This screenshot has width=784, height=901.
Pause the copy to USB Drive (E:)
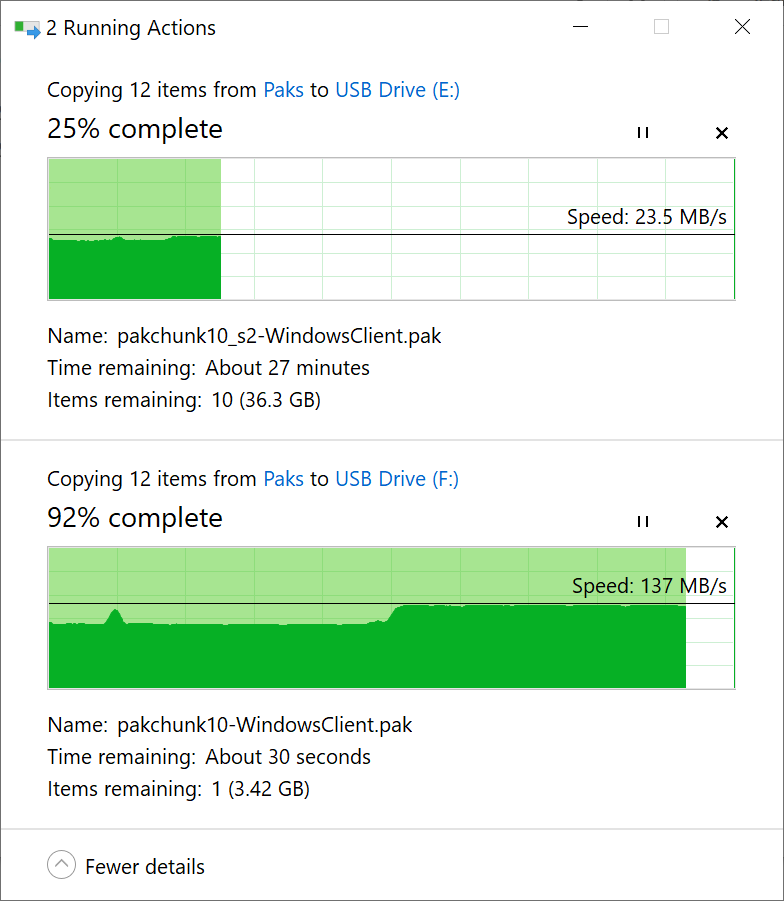[643, 133]
